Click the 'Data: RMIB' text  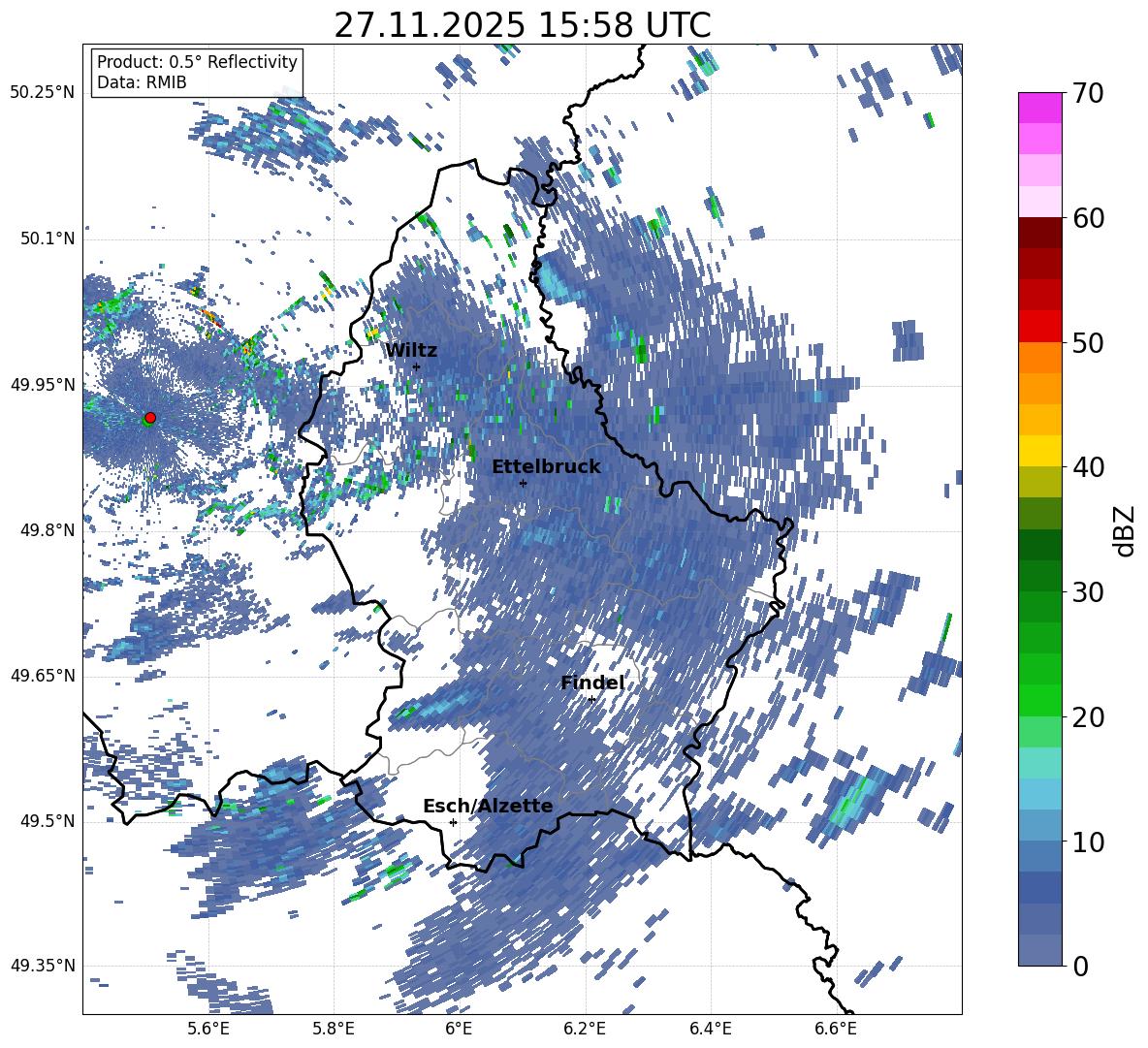[142, 82]
